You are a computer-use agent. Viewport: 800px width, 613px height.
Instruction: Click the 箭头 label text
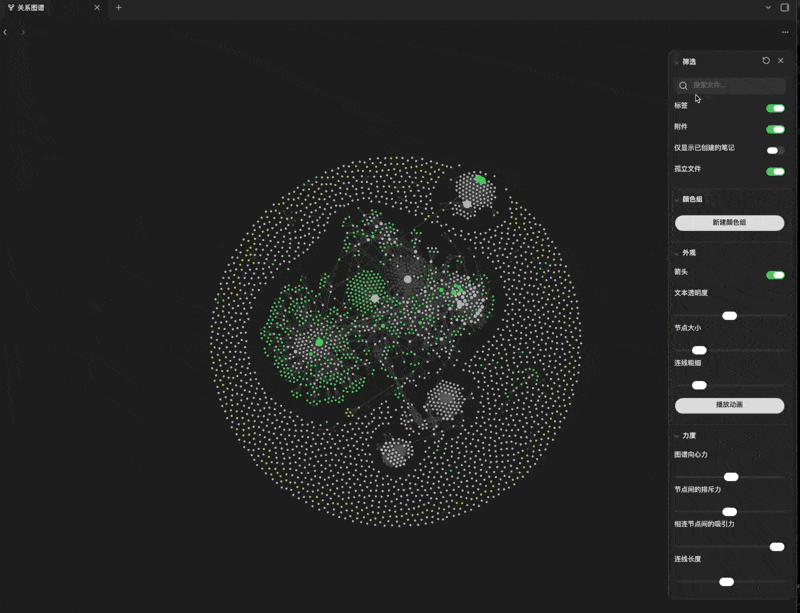pos(681,272)
